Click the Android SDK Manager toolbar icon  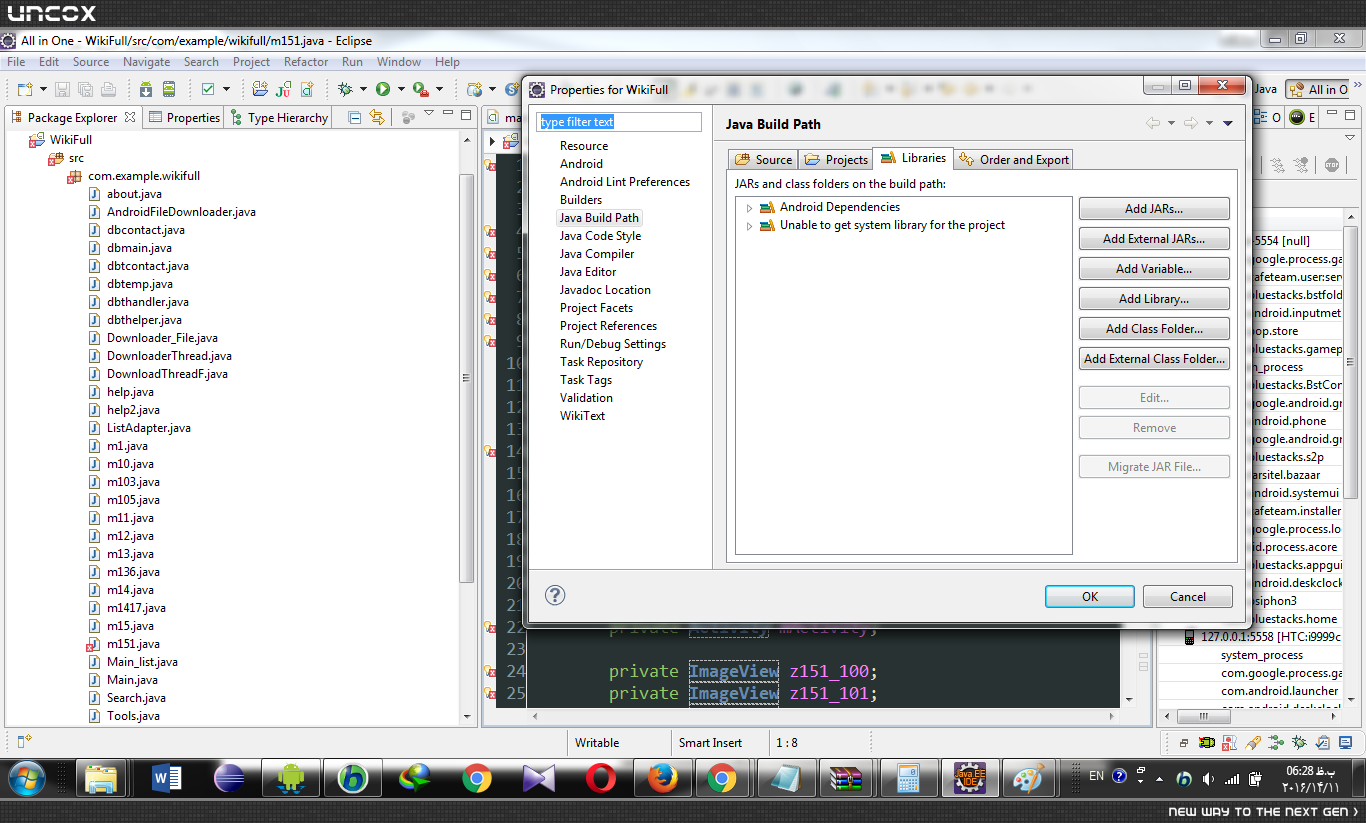tap(146, 89)
